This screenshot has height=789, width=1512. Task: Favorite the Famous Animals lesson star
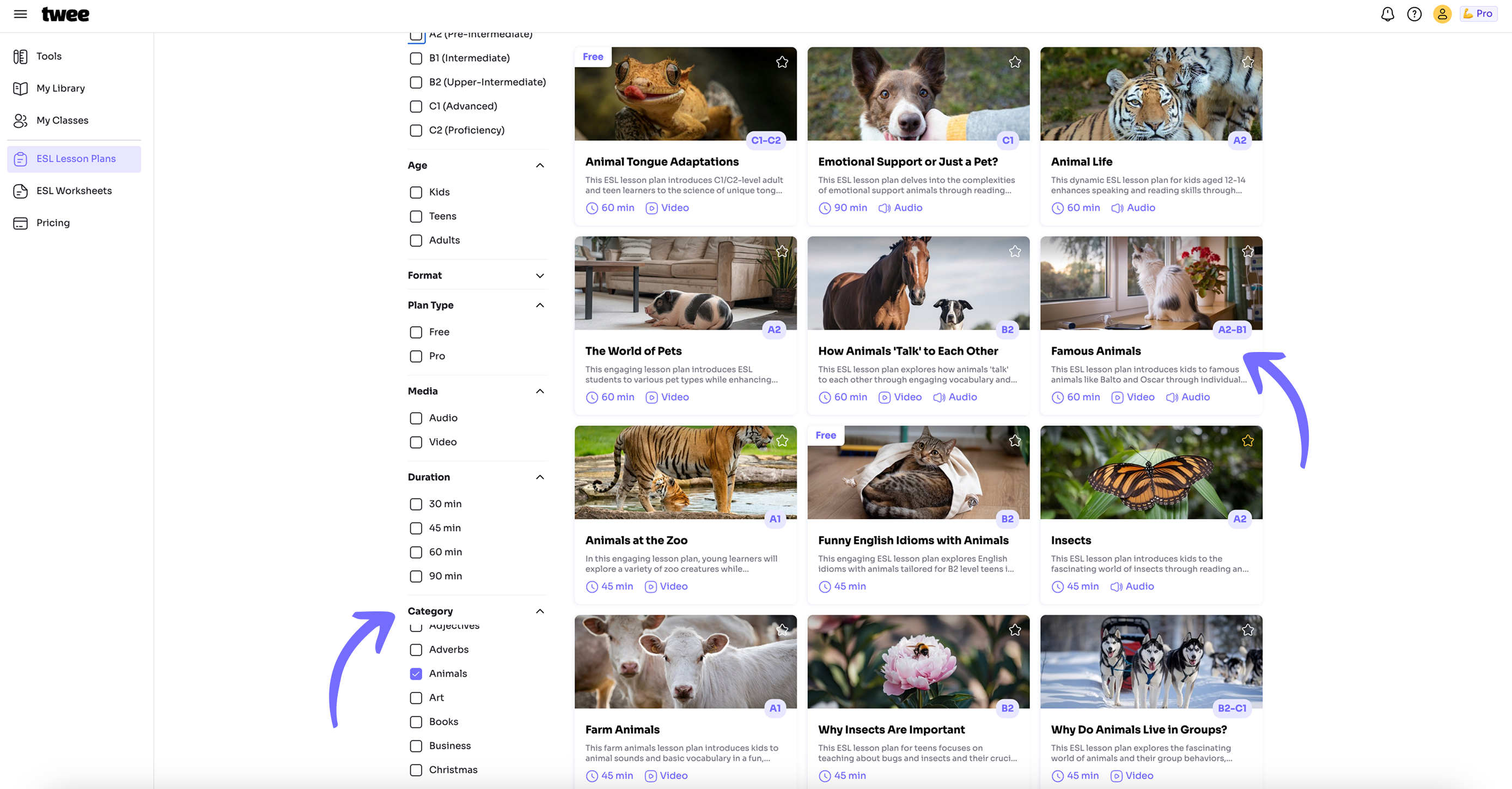[1248, 251]
